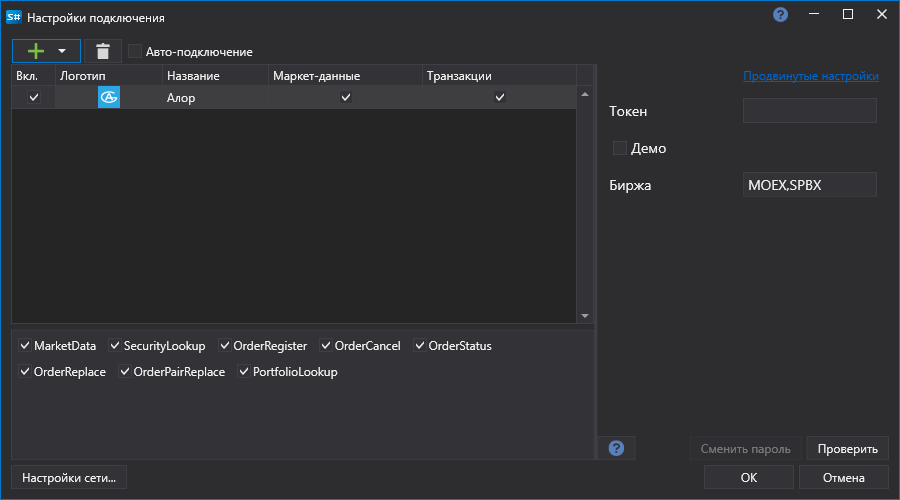This screenshot has height=500, width=900.
Task: Enable the Демо checkbox
Action: [x=620, y=148]
